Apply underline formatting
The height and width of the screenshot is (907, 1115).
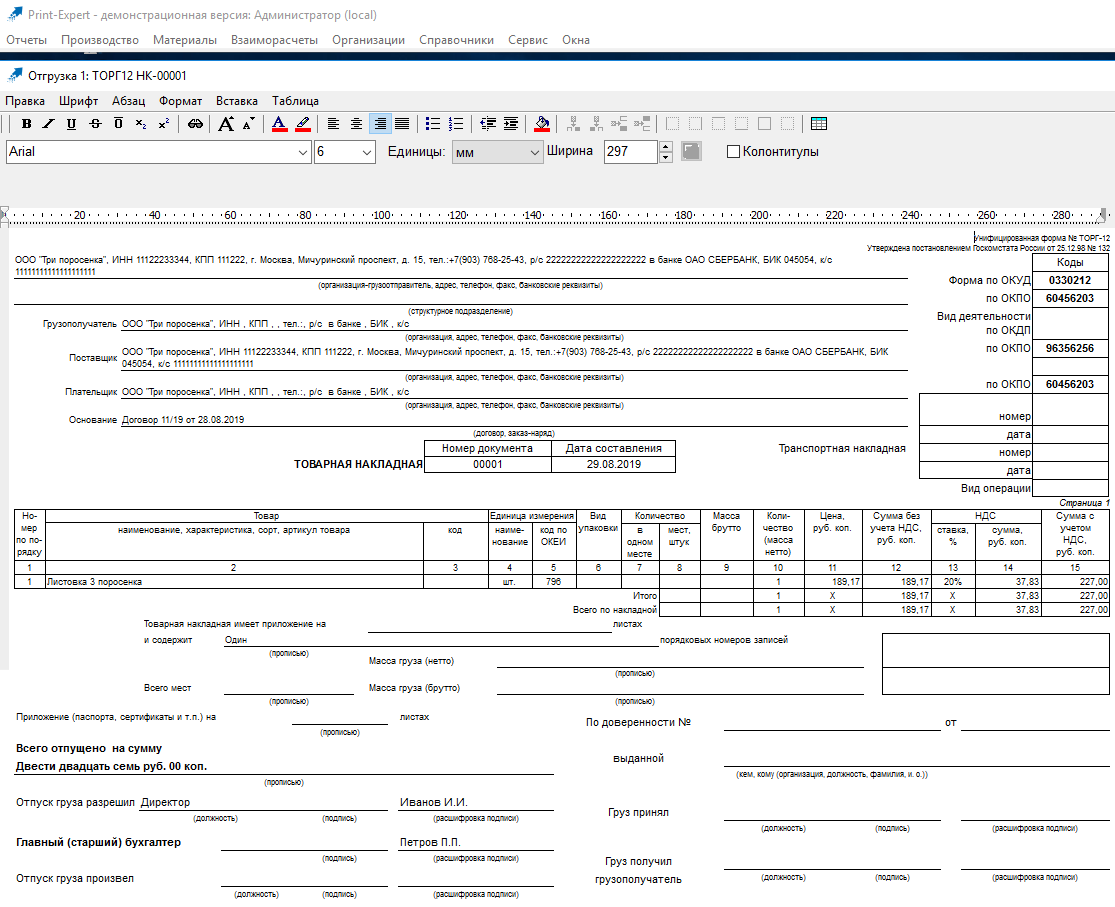coord(71,124)
